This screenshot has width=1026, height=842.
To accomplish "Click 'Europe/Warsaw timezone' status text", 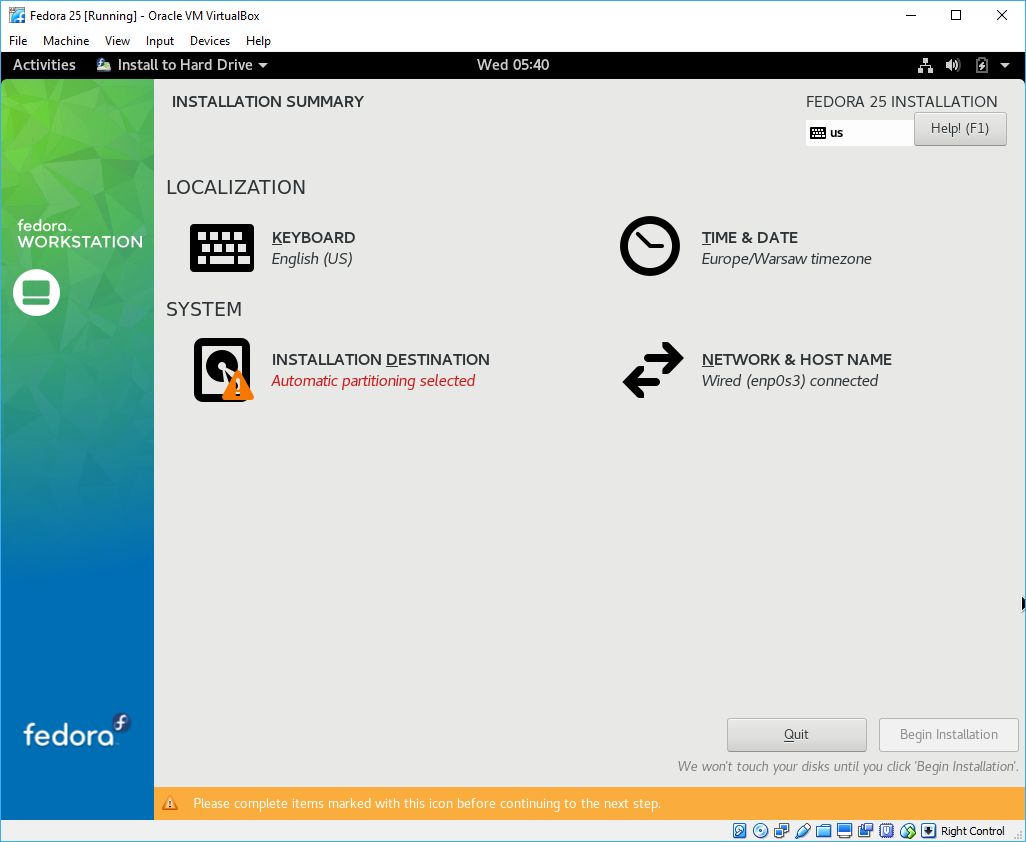I will [x=787, y=259].
